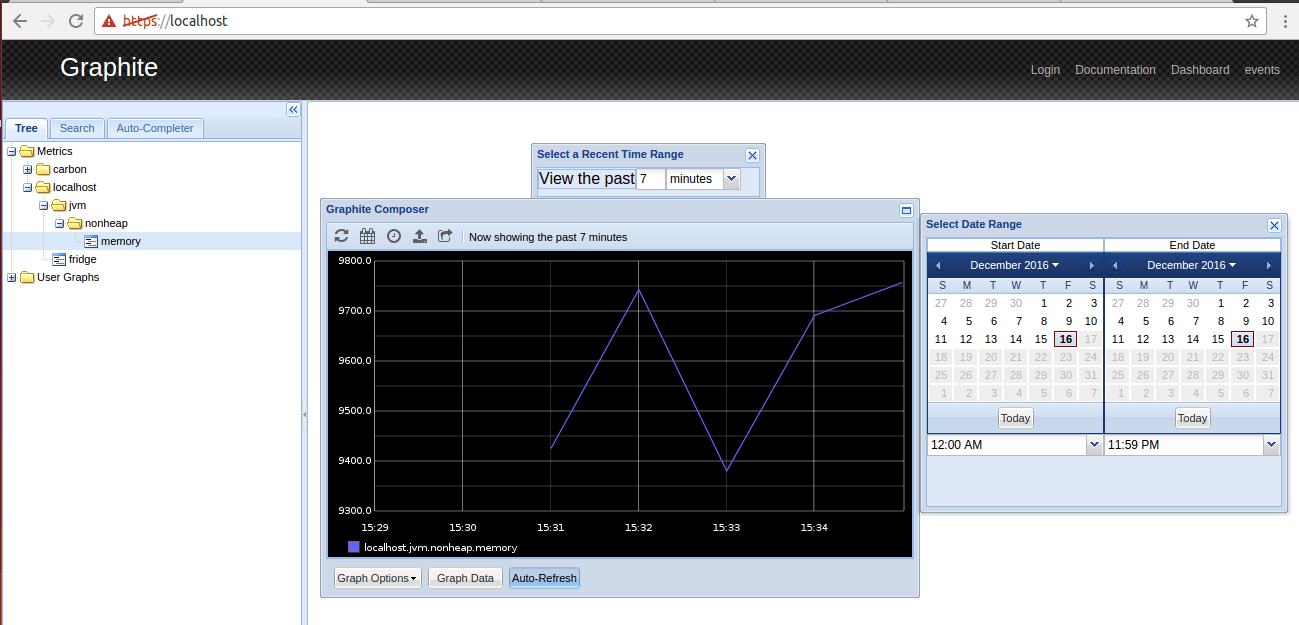Expand the carbon folder
This screenshot has height=625, width=1299.
tap(28, 170)
